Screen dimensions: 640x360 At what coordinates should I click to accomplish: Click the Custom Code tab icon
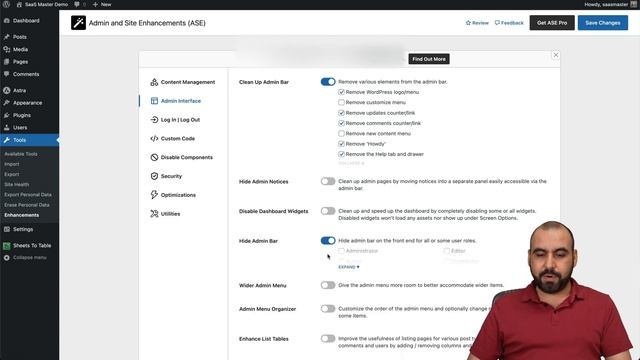[154, 138]
